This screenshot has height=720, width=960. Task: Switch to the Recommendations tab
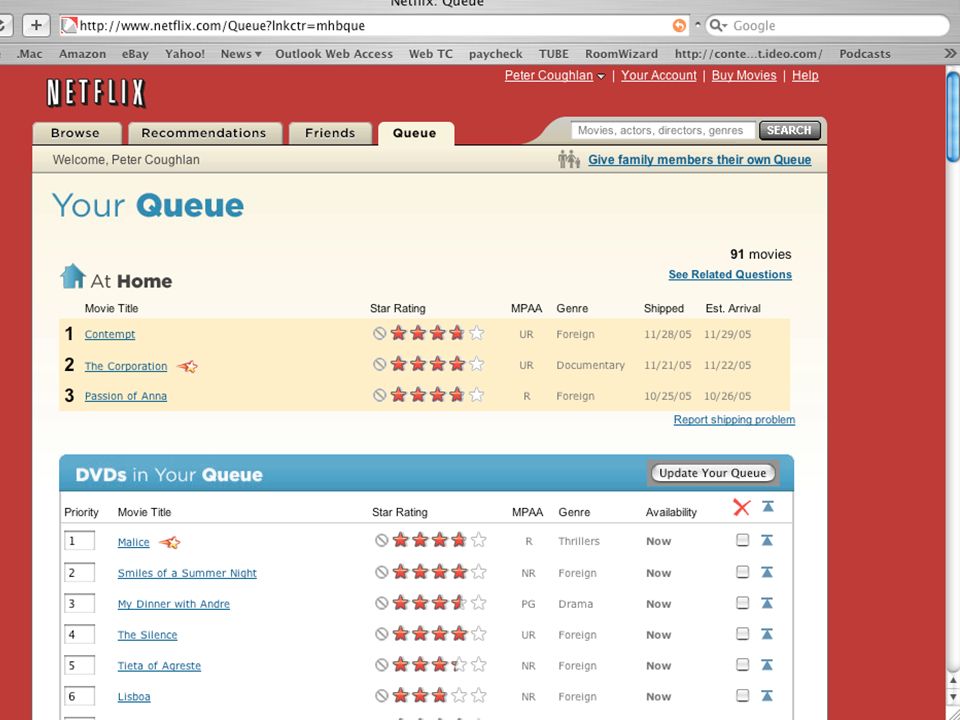[x=204, y=133]
